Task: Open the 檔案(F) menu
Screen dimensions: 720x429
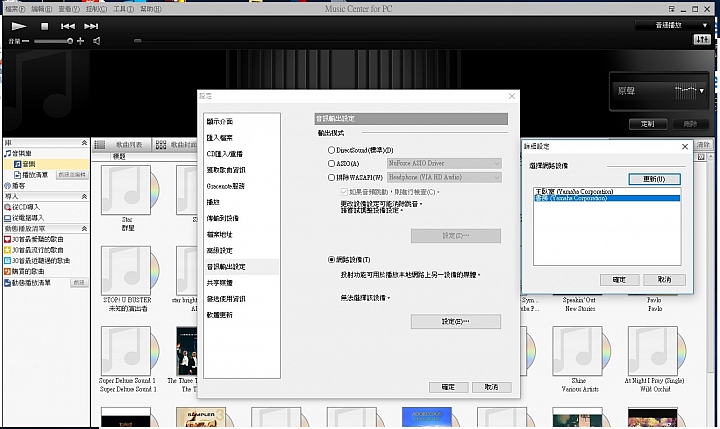Action: coord(15,9)
